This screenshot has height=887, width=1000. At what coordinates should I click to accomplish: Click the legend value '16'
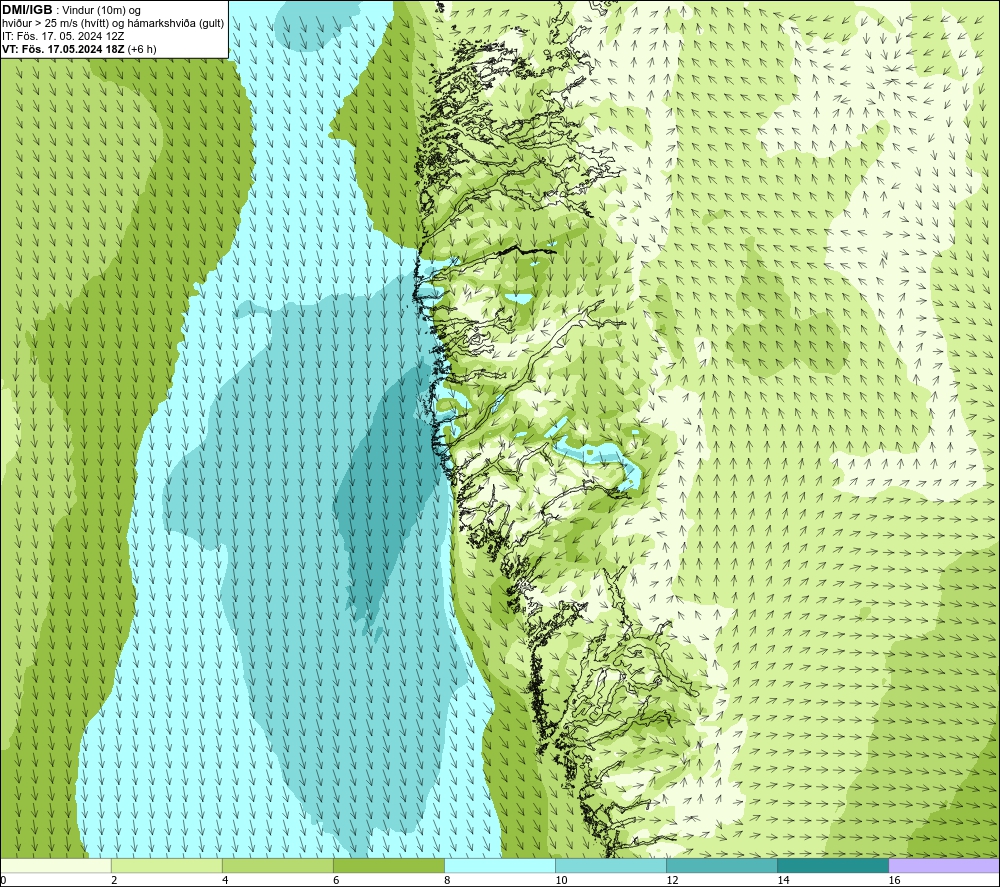point(893,880)
